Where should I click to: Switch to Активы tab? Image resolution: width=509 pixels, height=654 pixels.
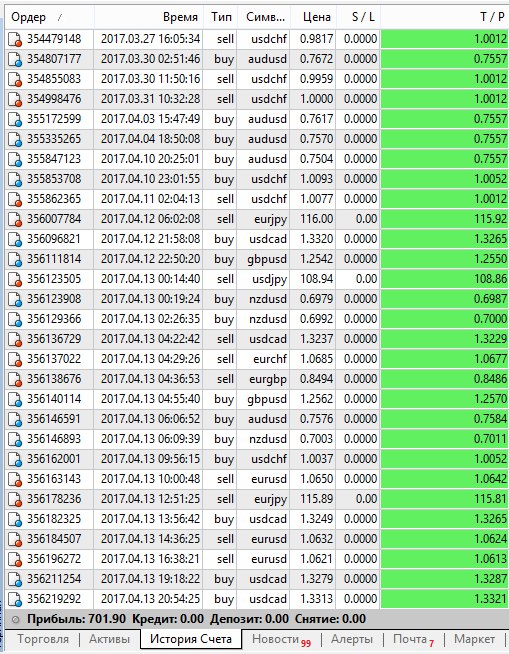pyautogui.click(x=109, y=639)
